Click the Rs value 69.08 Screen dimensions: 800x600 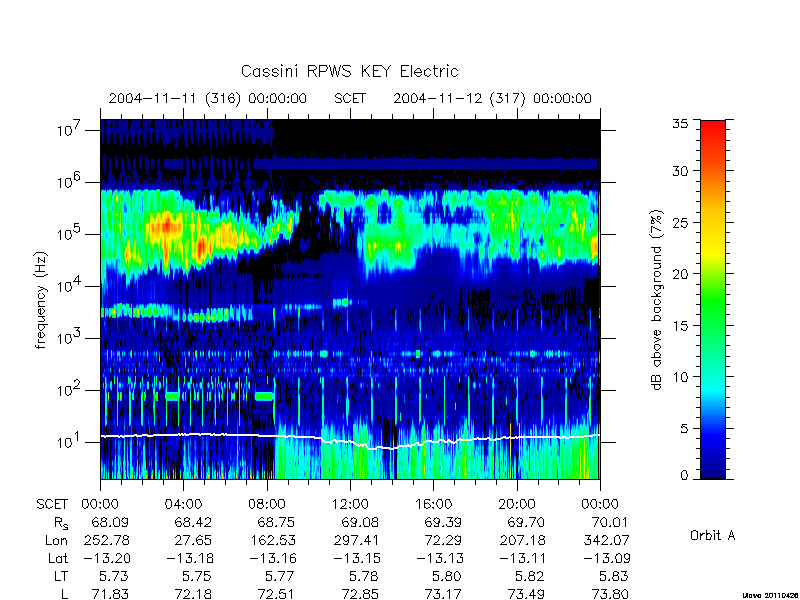(x=360, y=522)
